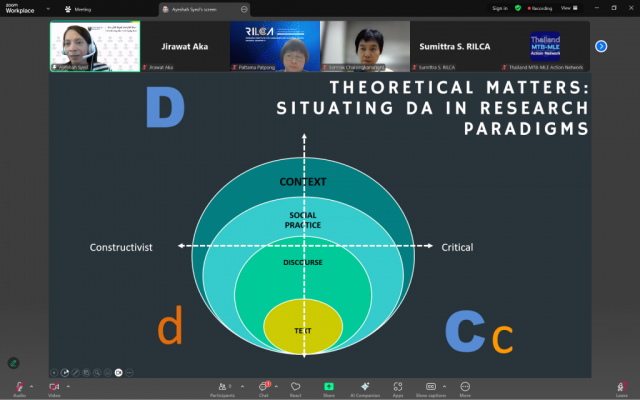Click the pen tool in slide controls

point(76,372)
